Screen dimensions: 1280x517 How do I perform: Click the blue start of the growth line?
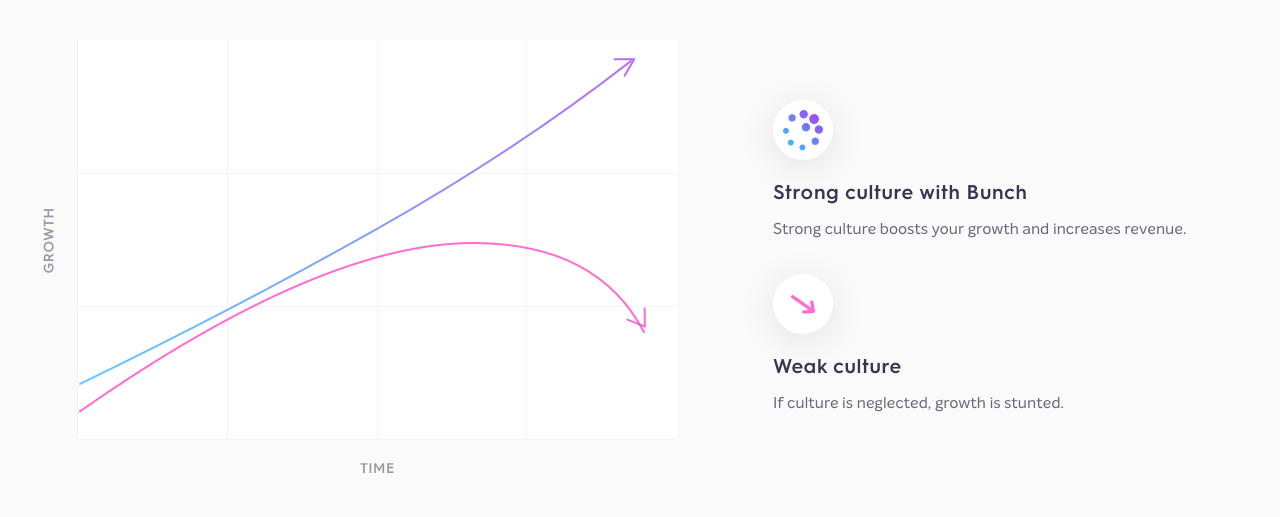pos(82,382)
